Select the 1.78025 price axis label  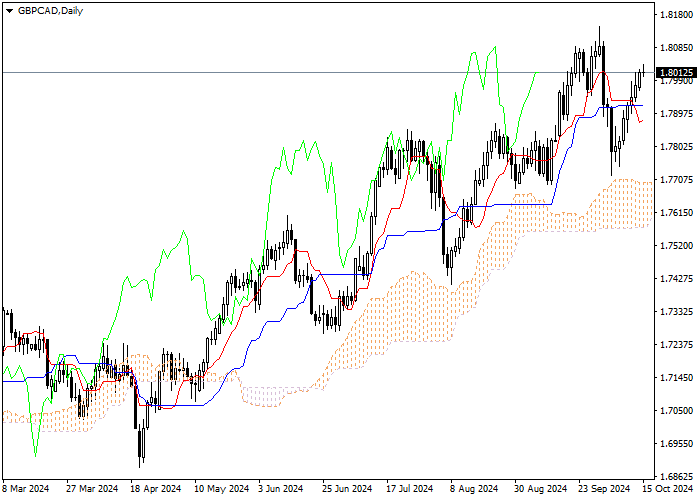(677, 147)
